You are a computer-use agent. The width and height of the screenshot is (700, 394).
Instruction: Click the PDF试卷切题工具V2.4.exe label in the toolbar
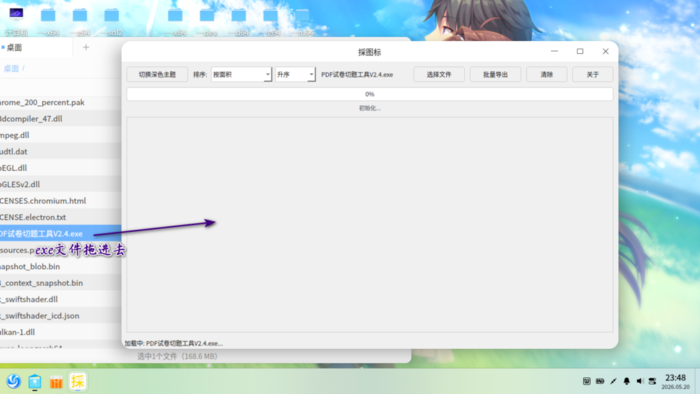coord(357,75)
